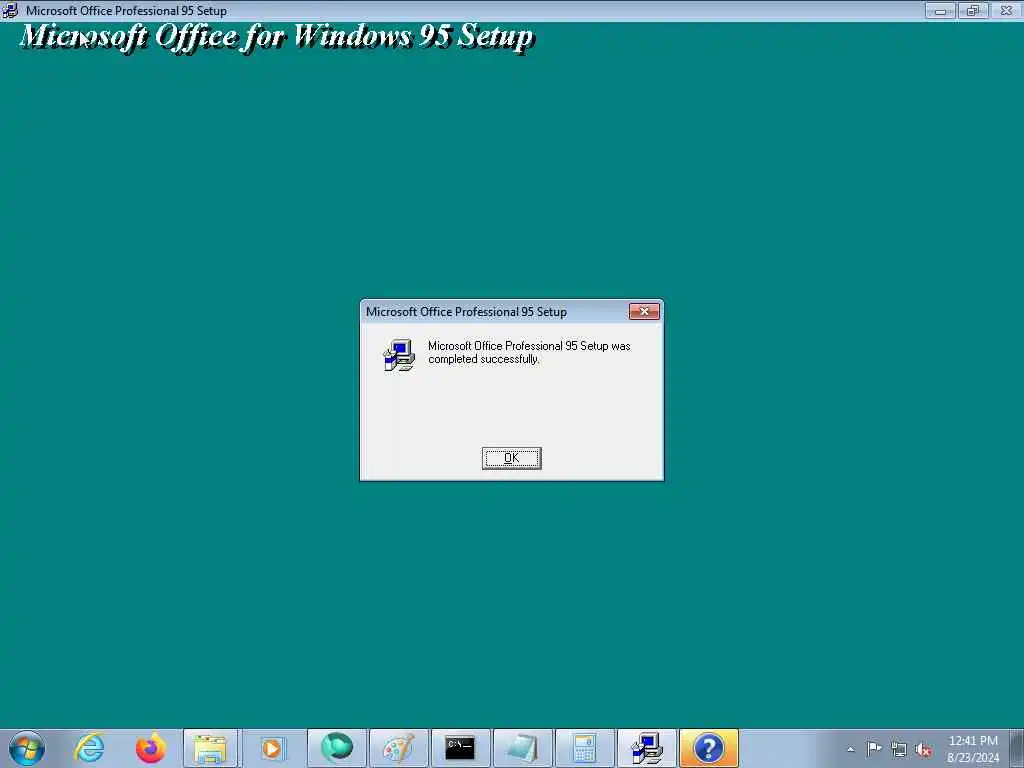The image size is (1024, 768).
Task: Click the setup icon in the main title bar
Action: coord(10,10)
